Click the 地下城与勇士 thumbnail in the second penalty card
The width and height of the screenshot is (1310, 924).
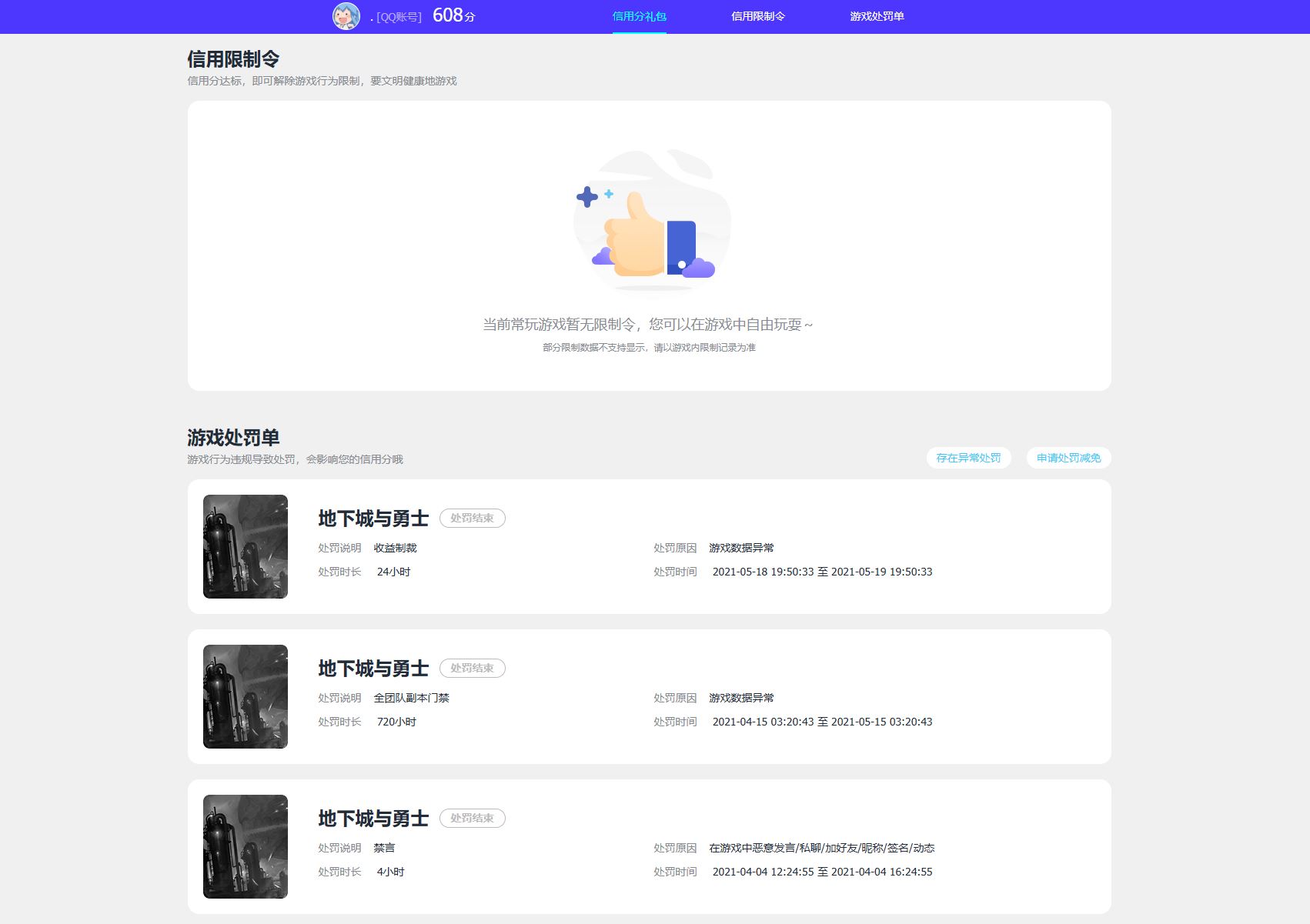[x=245, y=696]
